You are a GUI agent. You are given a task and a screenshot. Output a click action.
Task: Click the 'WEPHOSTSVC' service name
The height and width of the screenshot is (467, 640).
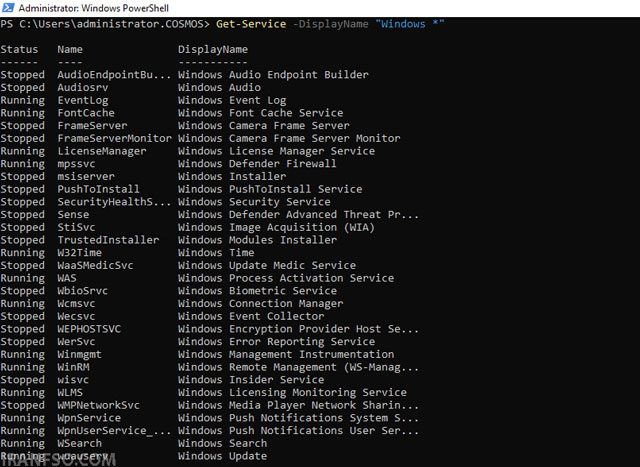click(89, 329)
